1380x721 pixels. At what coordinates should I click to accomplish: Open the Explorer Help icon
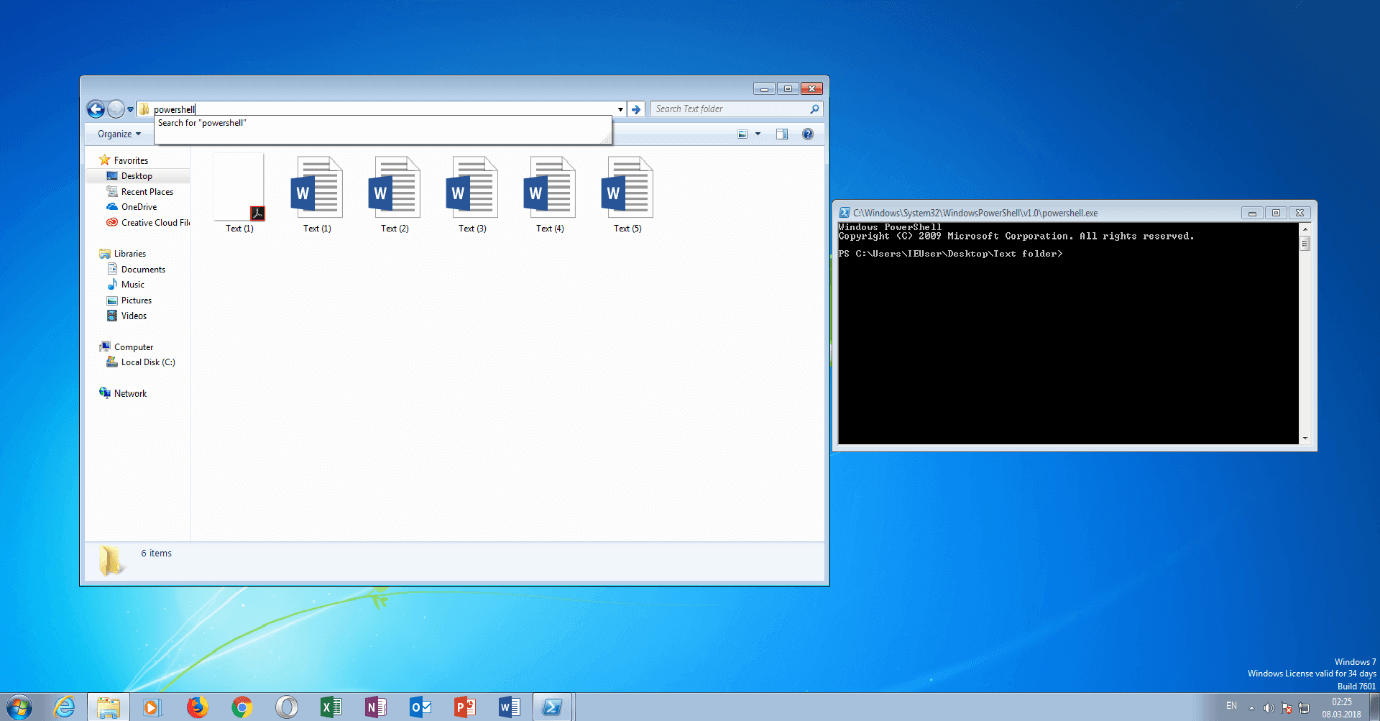pyautogui.click(x=807, y=134)
